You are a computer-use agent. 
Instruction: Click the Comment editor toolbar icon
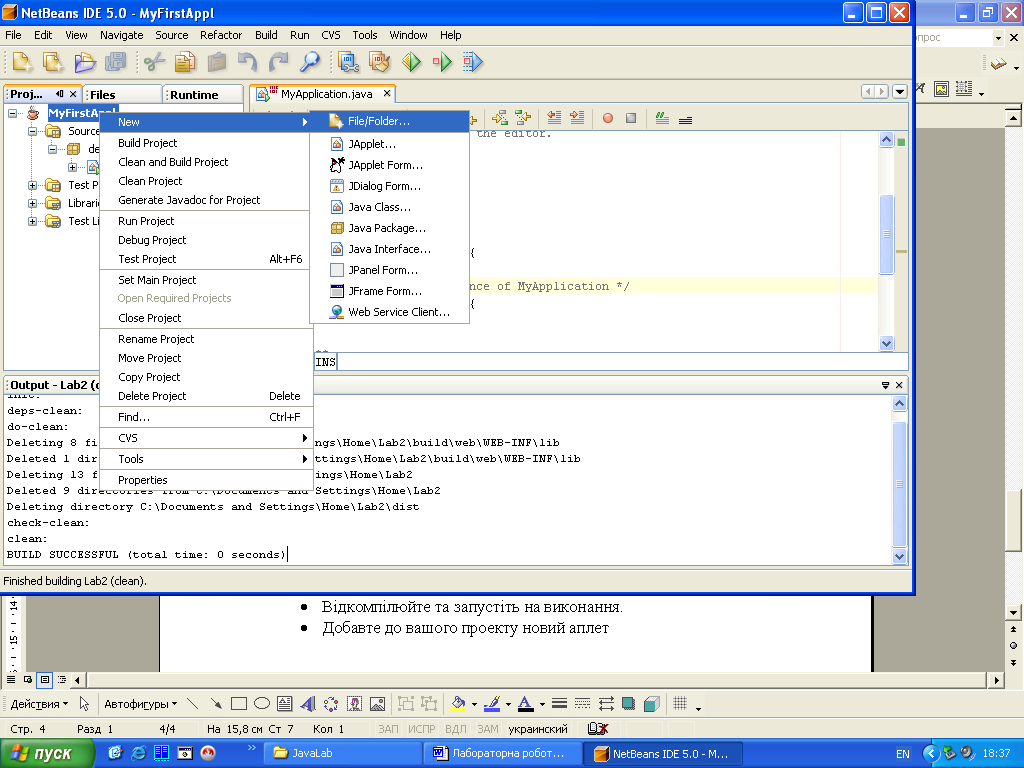point(662,118)
